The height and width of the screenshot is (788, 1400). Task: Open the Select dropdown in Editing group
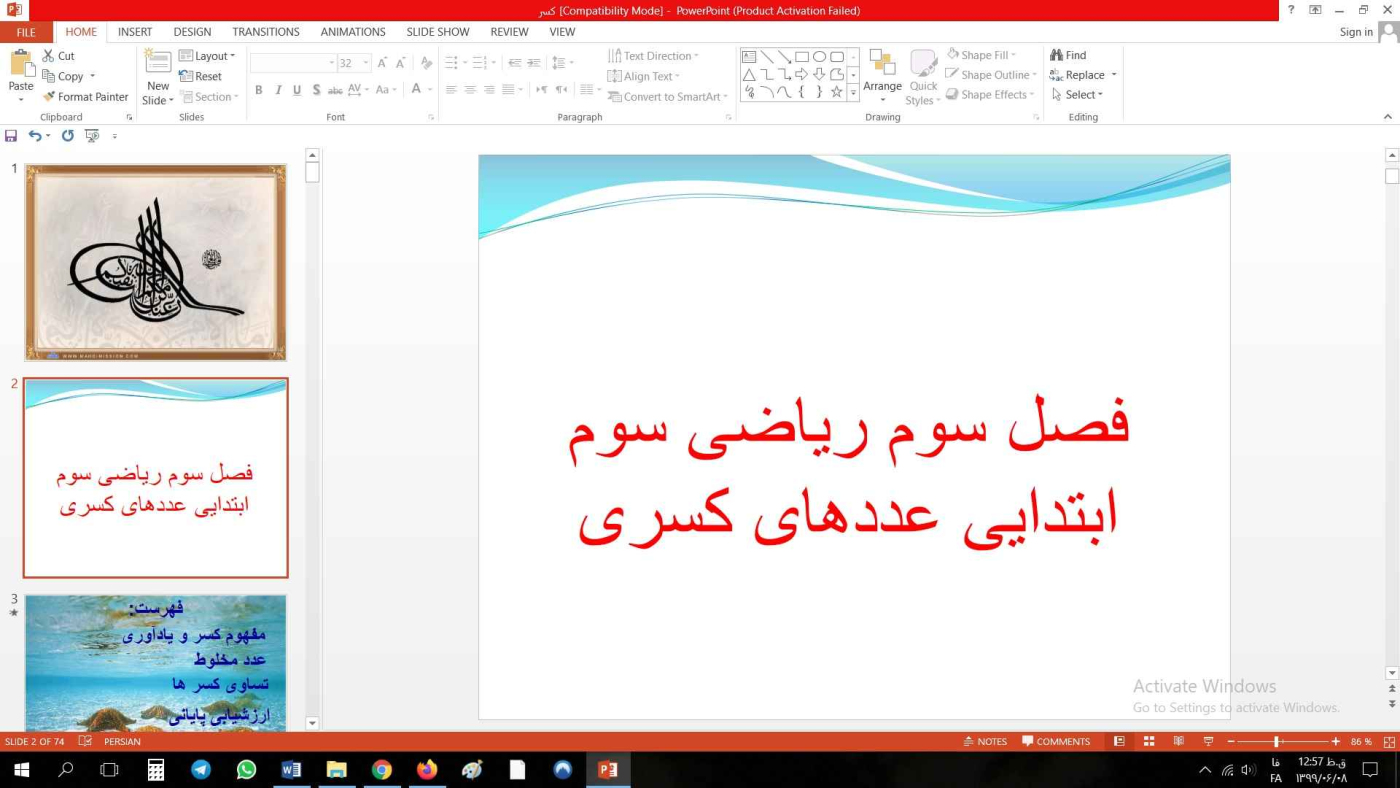click(x=1077, y=95)
